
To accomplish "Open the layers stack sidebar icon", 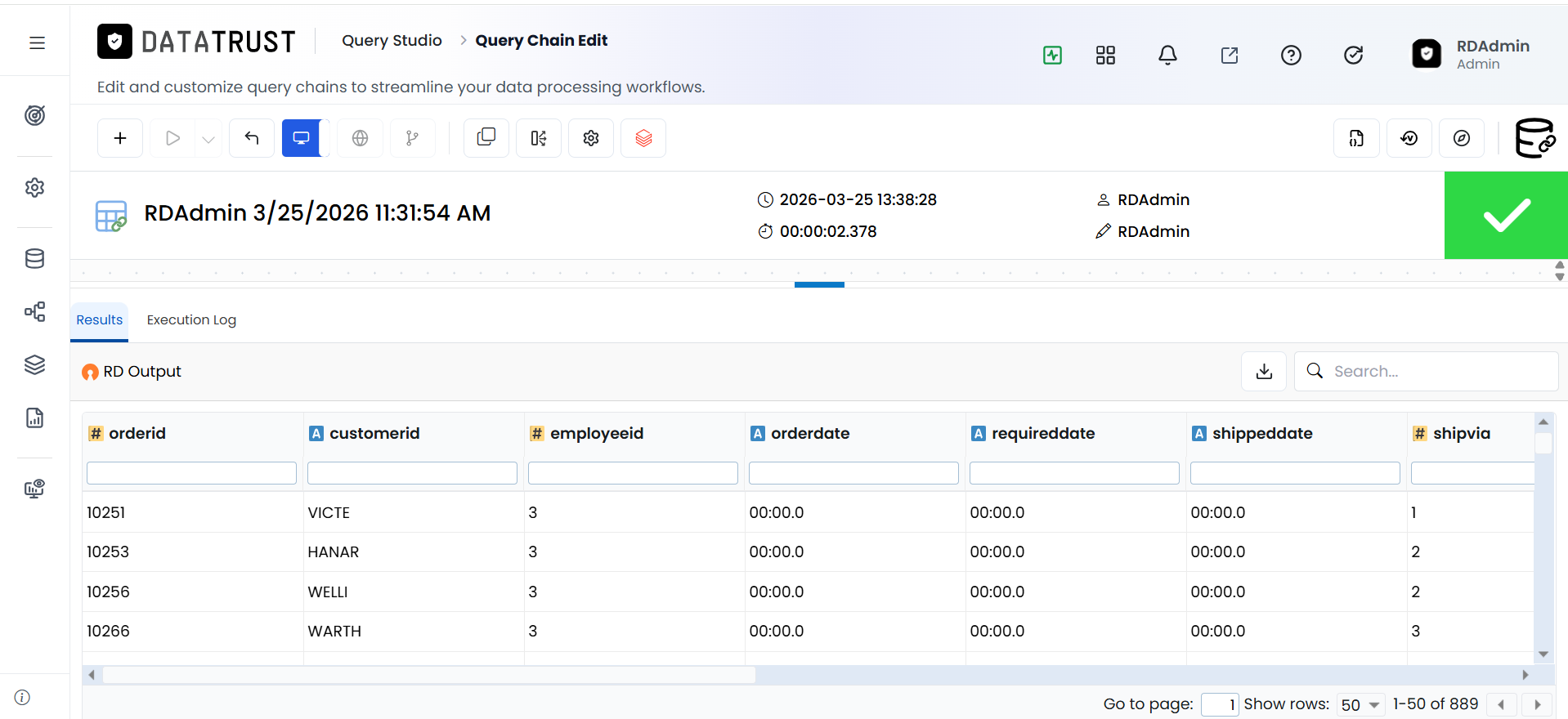I will (x=34, y=364).
